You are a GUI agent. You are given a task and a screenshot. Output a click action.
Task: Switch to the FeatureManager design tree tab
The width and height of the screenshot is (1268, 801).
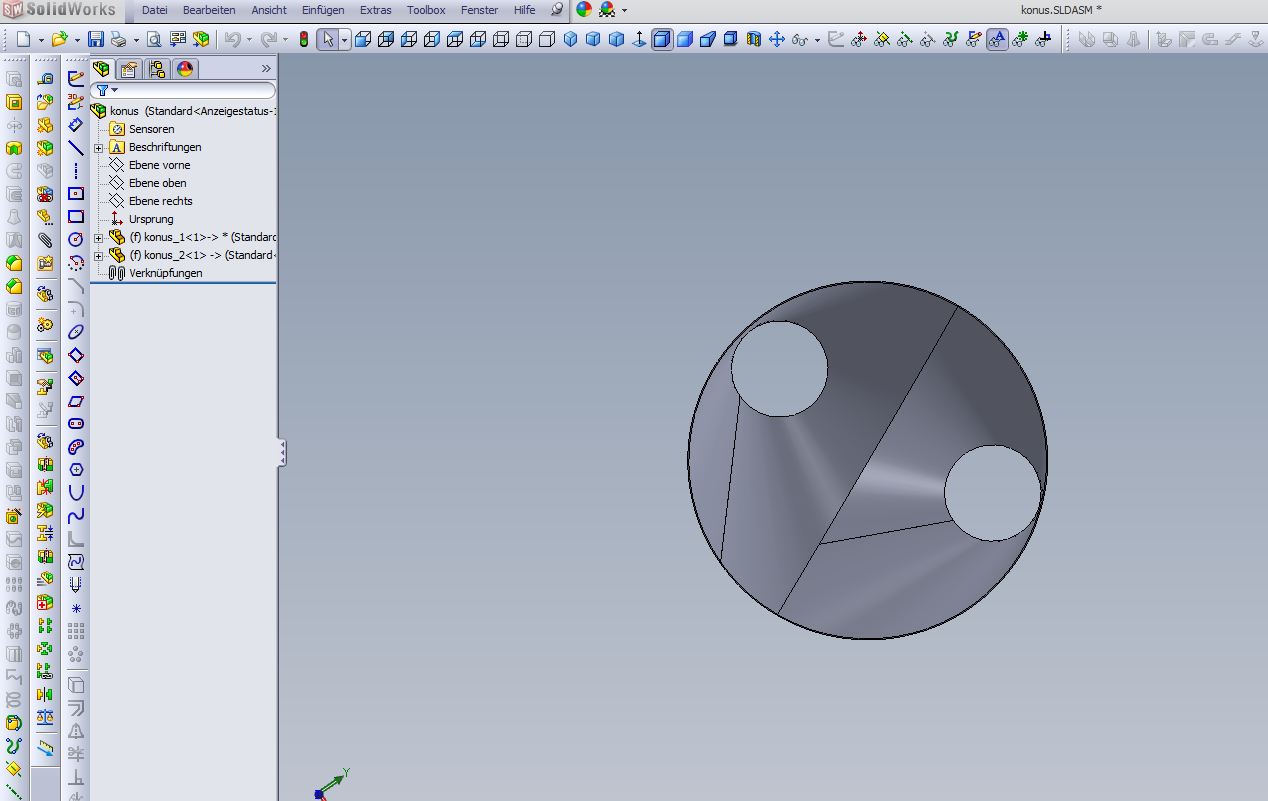pos(101,69)
